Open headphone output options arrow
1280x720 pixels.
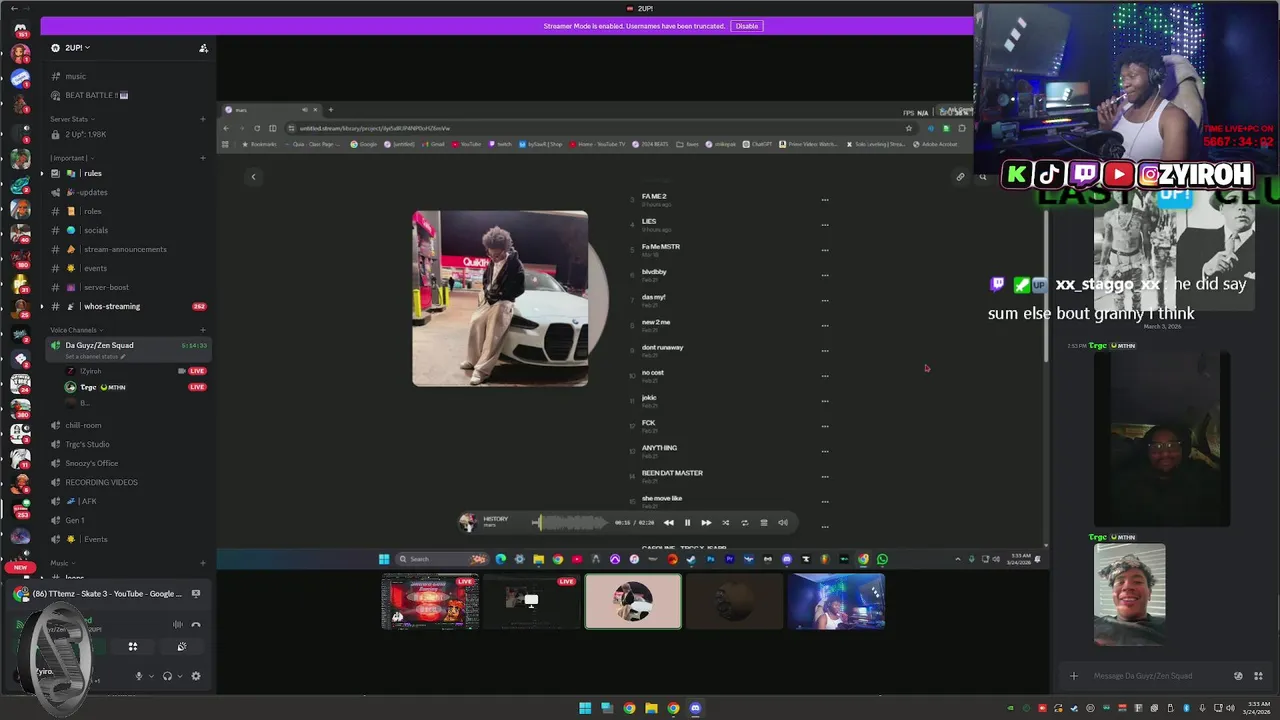[179, 676]
